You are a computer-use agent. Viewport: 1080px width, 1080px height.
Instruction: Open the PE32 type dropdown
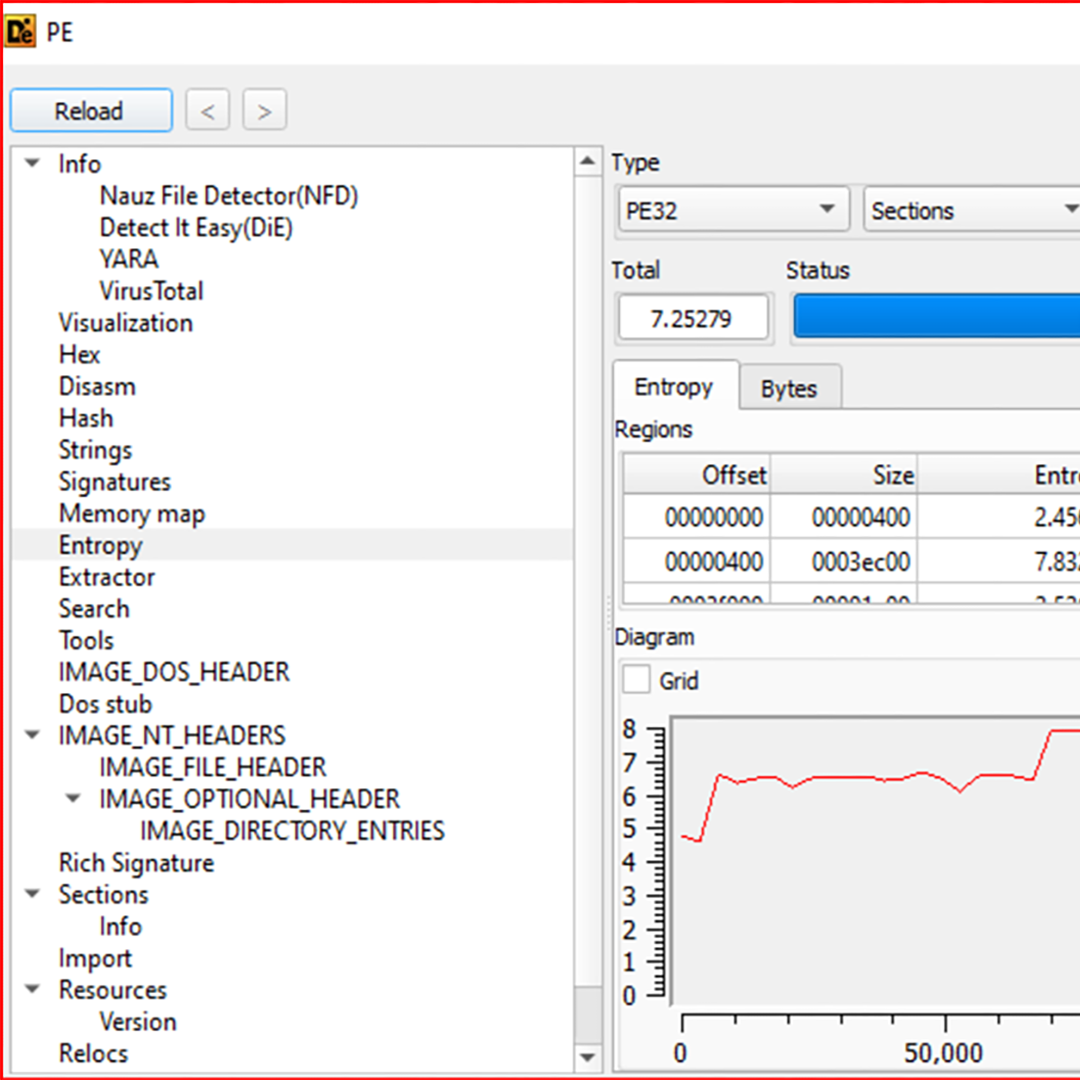coord(733,210)
